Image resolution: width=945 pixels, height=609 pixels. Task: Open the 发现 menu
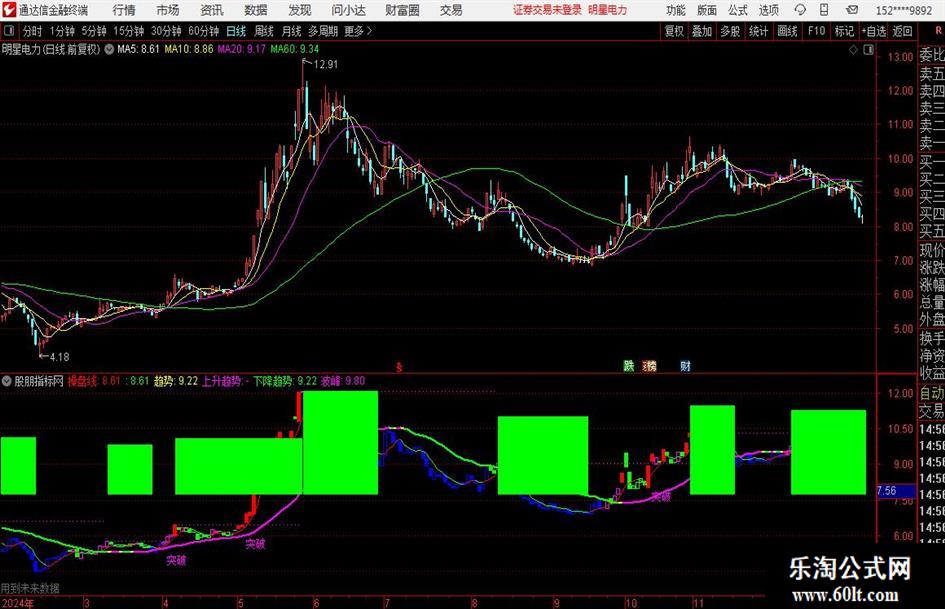(300, 10)
